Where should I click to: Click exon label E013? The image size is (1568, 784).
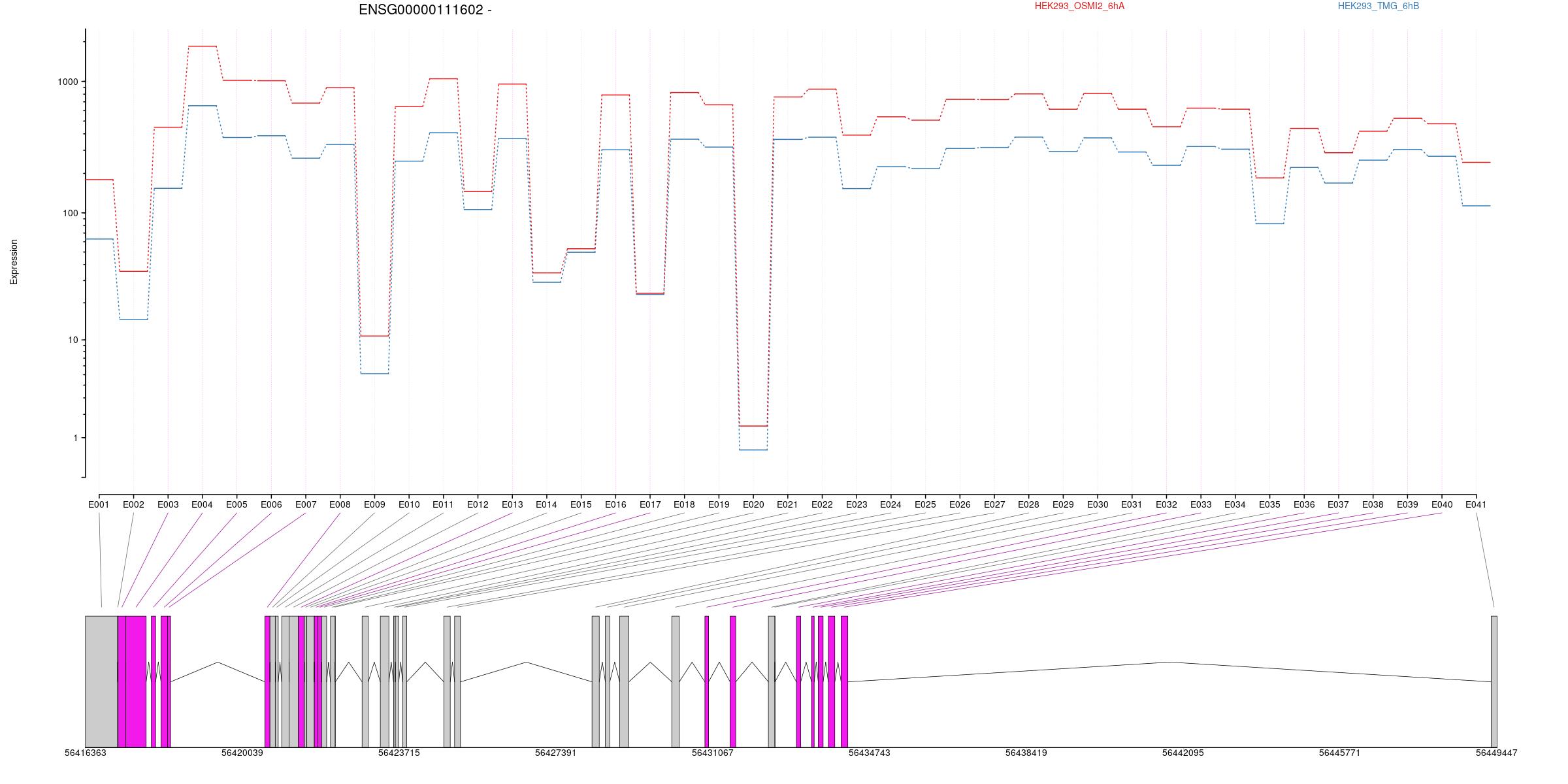coord(512,504)
